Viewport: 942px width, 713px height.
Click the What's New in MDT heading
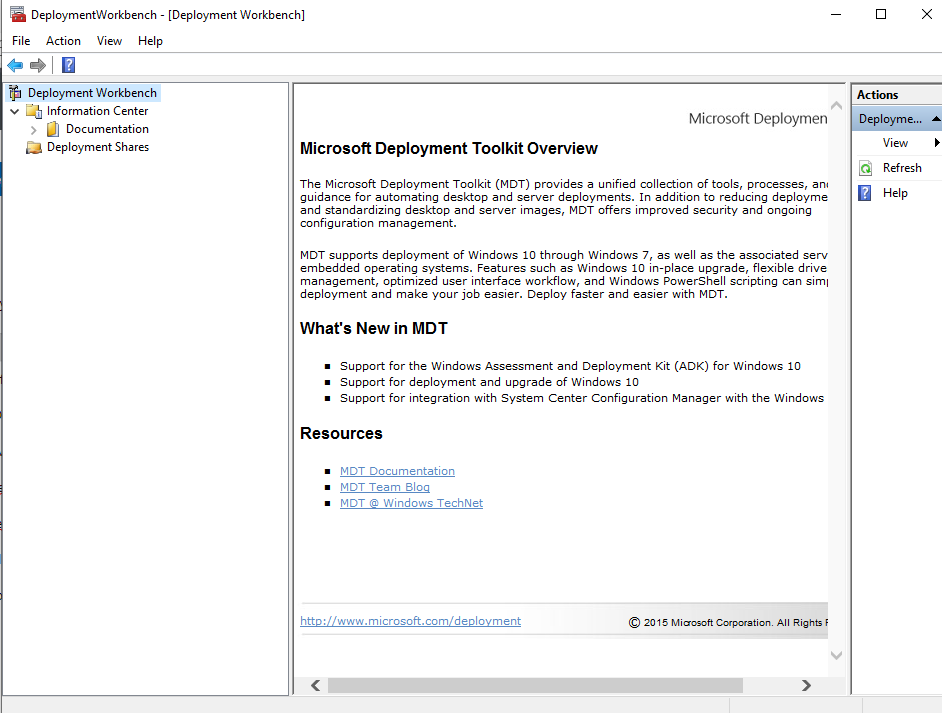[374, 329]
